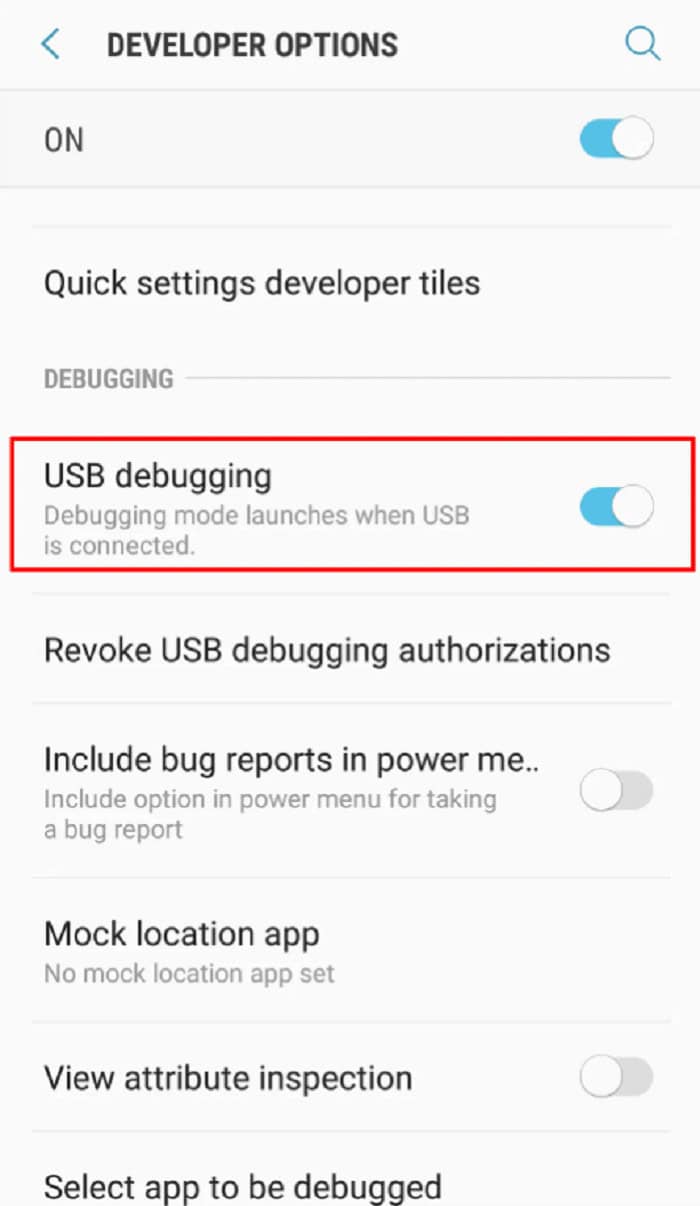Click the No mock location app set subtitle
The width and height of the screenshot is (700, 1206).
point(190,973)
